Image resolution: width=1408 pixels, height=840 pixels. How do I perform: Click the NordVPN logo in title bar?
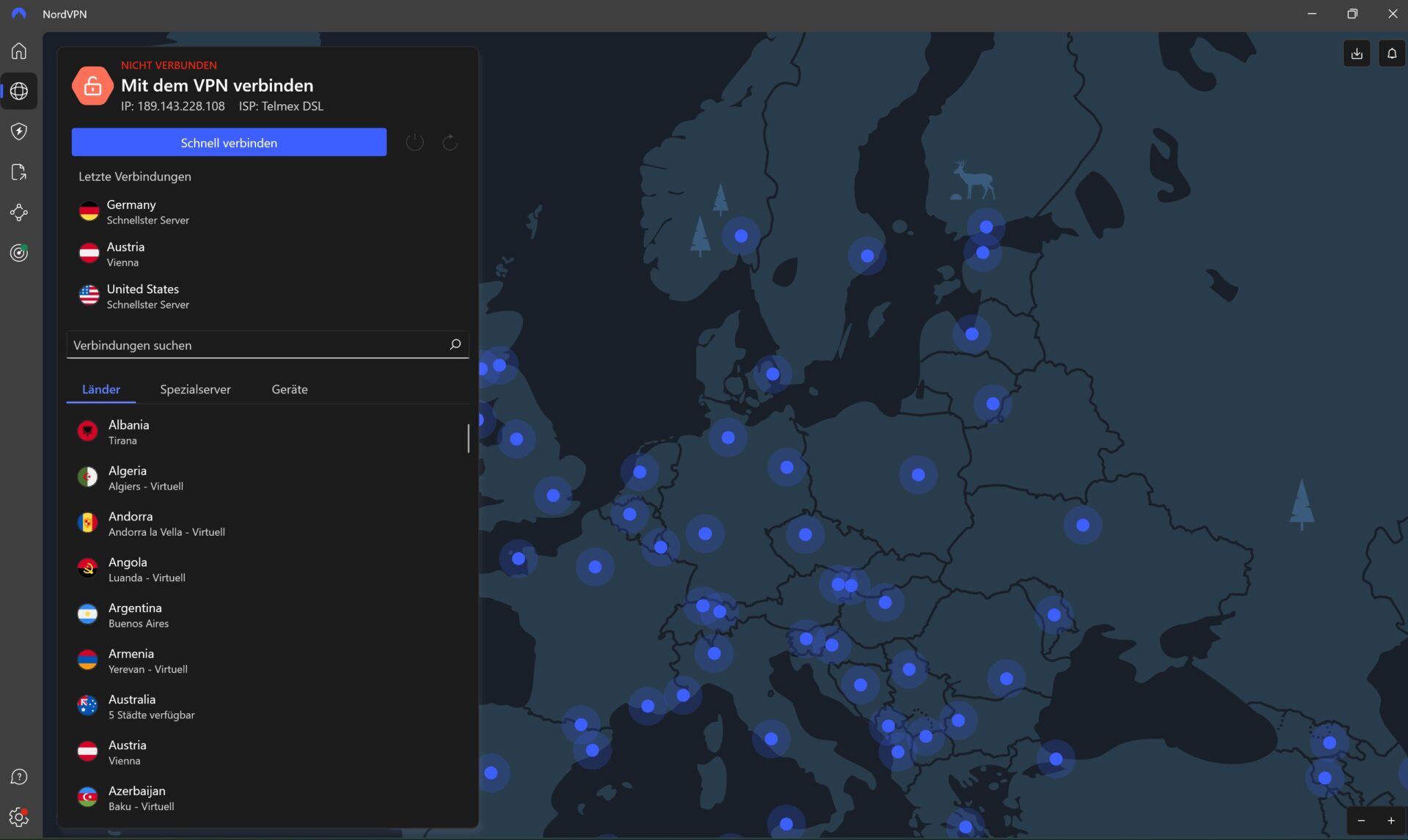(18, 14)
